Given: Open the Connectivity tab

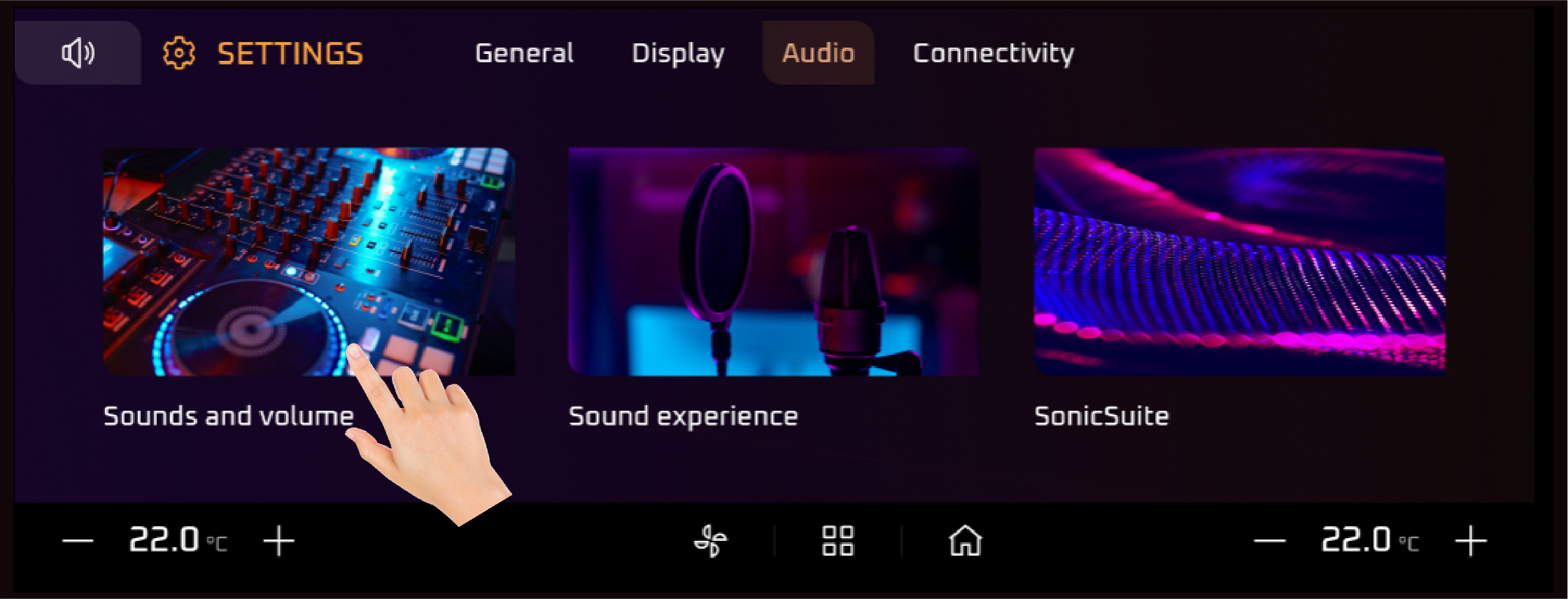Looking at the screenshot, I should [993, 53].
